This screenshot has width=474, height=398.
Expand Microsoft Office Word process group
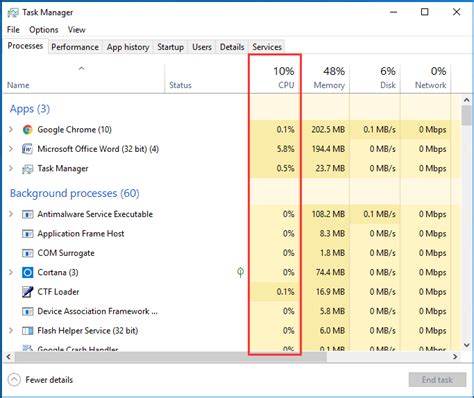coord(11,149)
